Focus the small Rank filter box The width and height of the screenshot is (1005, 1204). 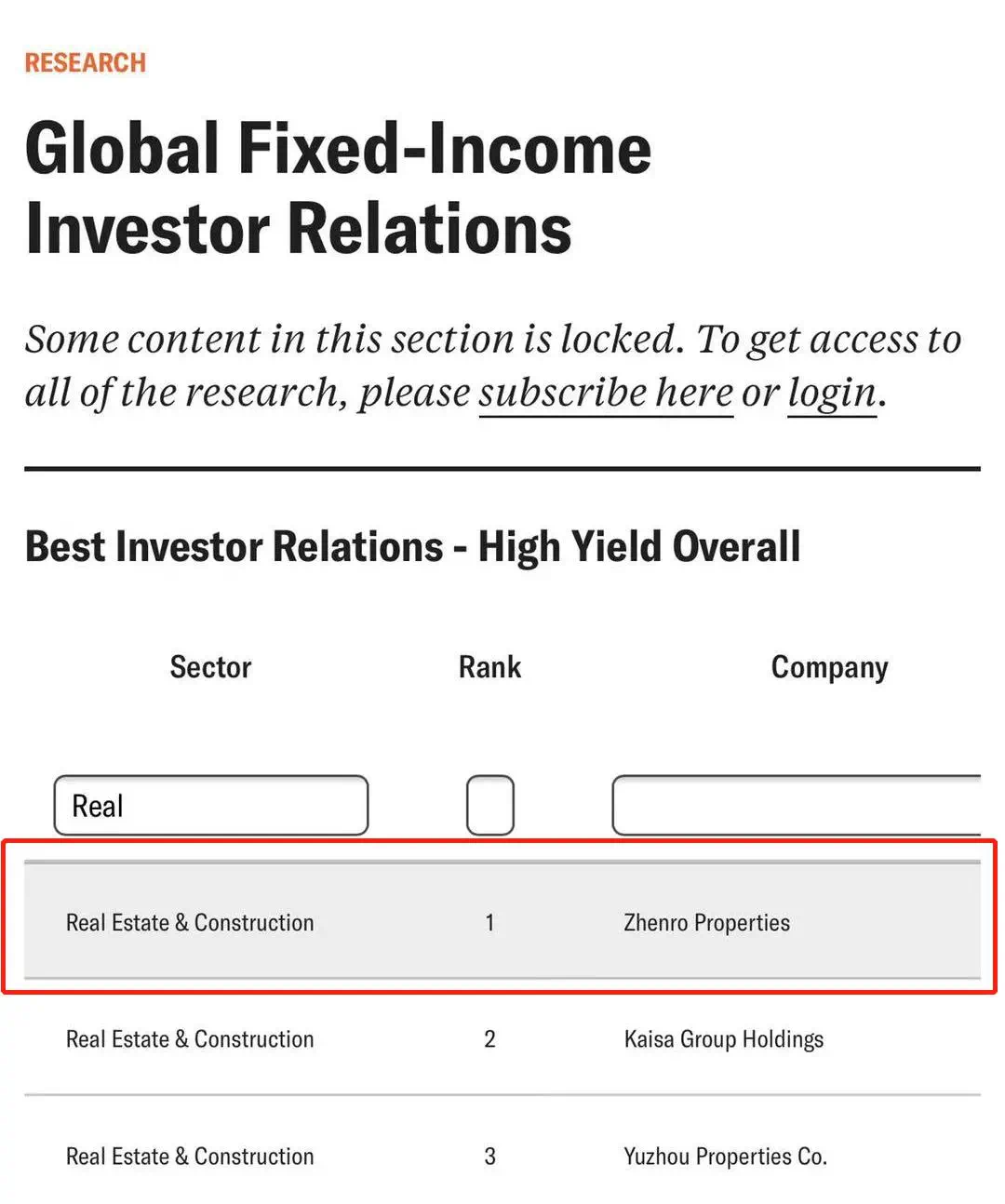point(490,806)
